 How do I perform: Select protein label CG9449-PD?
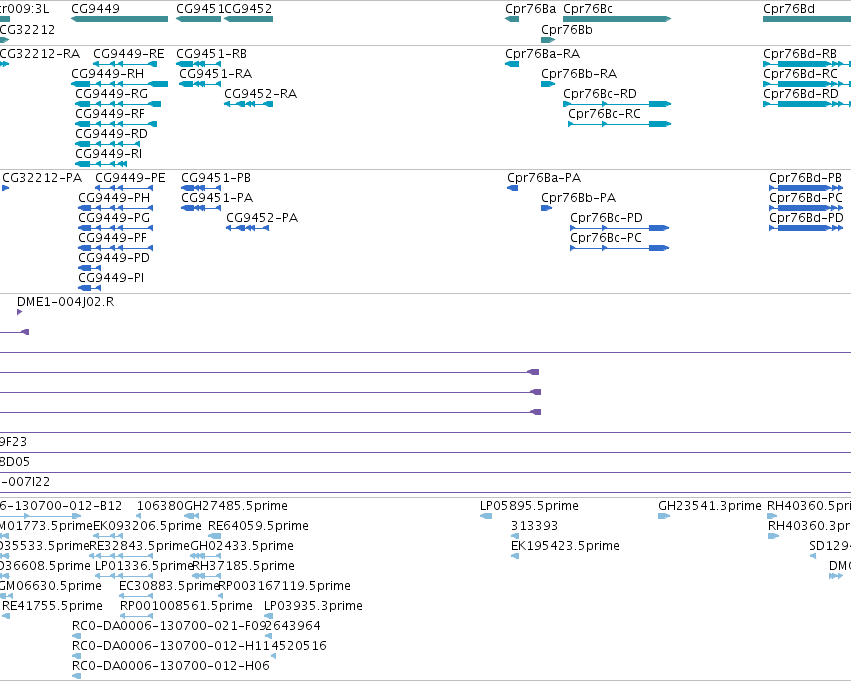click(114, 258)
